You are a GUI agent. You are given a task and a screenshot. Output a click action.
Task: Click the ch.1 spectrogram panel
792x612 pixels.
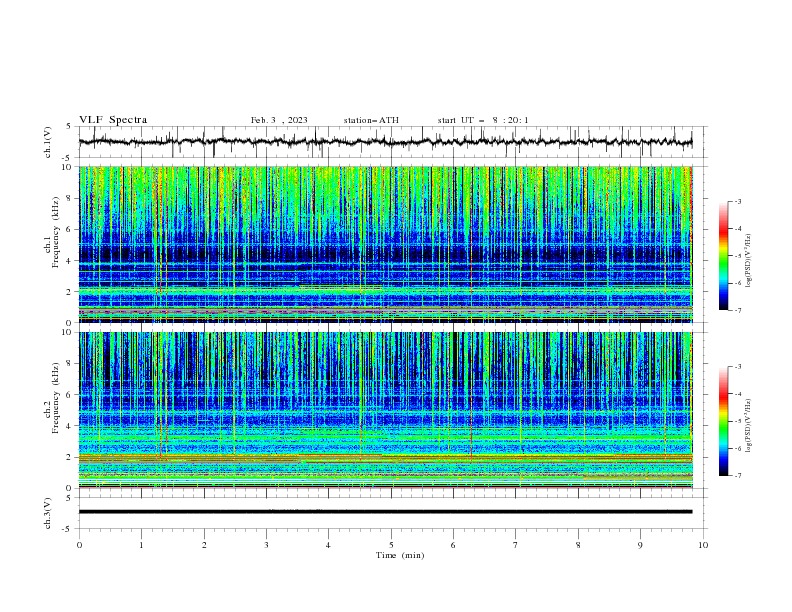point(386,244)
